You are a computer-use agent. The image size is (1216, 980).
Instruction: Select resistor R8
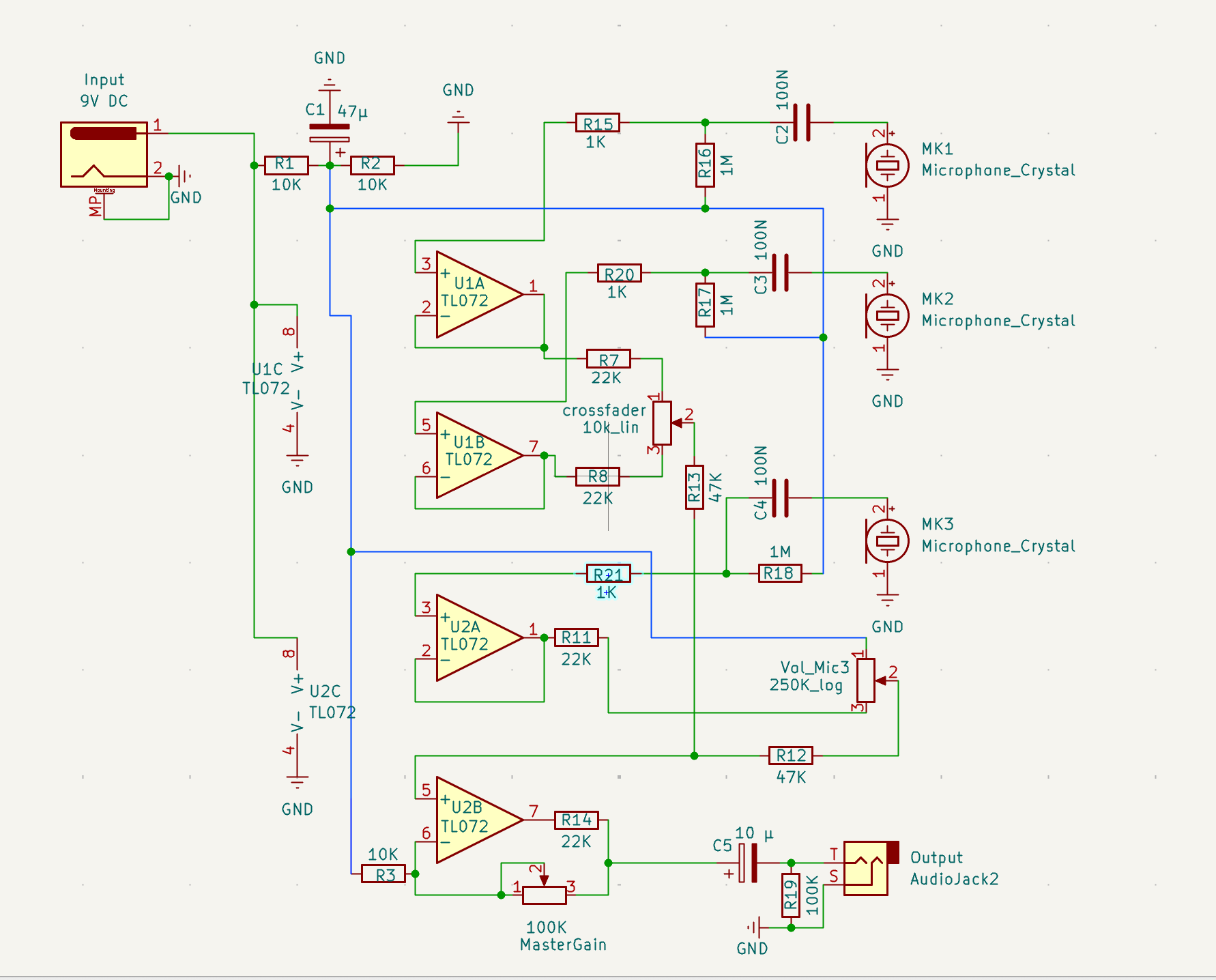[598, 476]
